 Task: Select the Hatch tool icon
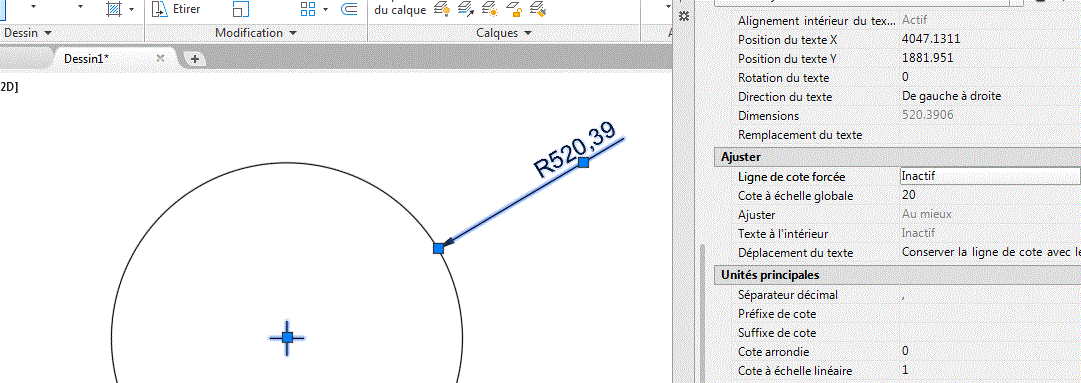114,8
